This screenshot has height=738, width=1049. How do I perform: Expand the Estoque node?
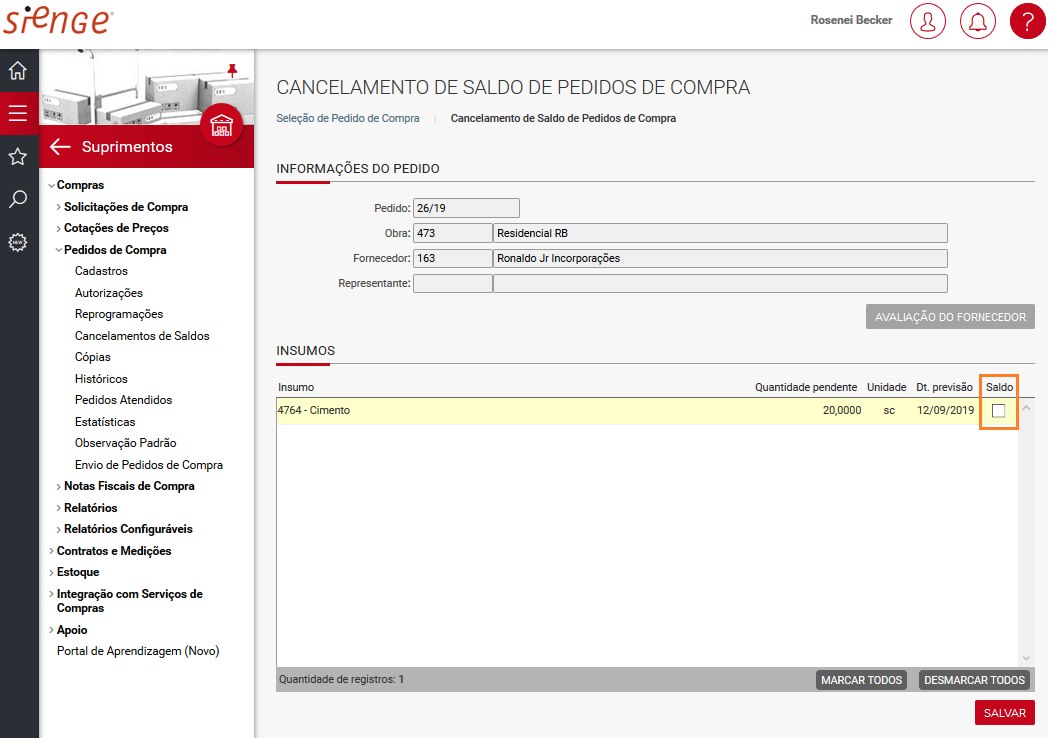52,573
